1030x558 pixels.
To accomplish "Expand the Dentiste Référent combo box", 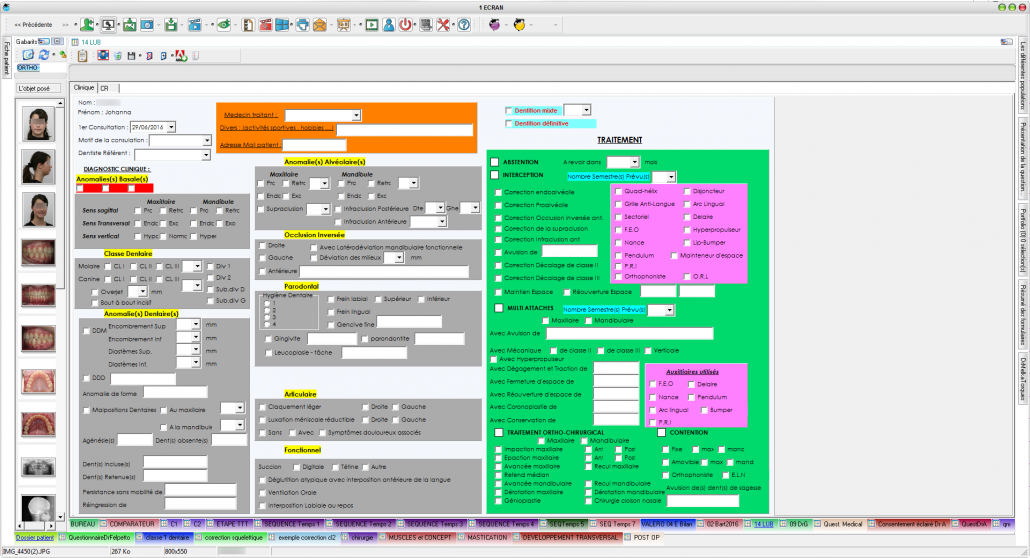I will 206,155.
